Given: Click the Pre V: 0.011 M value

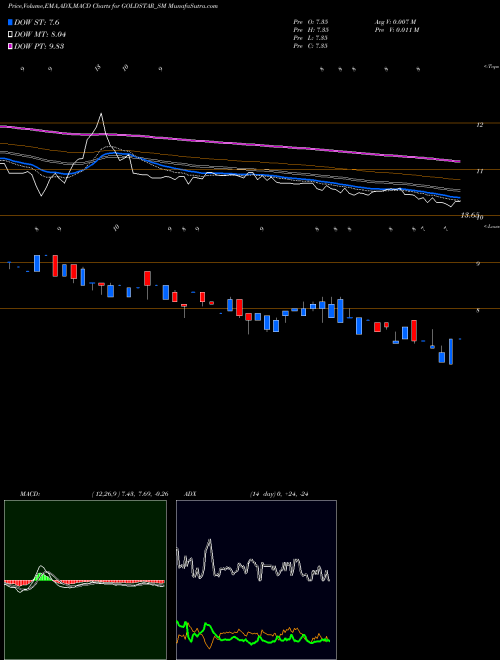Looking at the screenshot, I should tap(396, 30).
